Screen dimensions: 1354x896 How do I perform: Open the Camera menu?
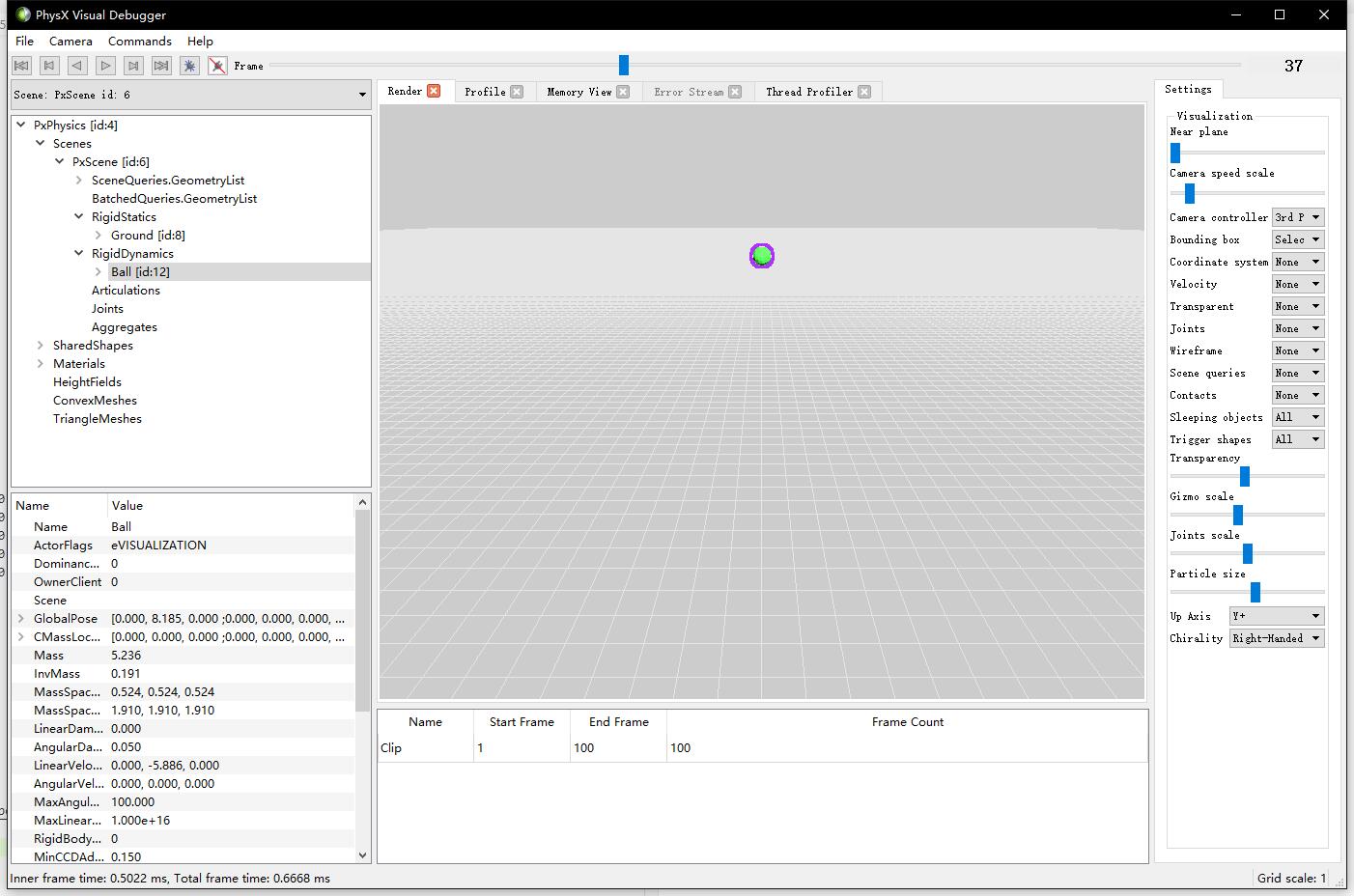click(x=71, y=41)
